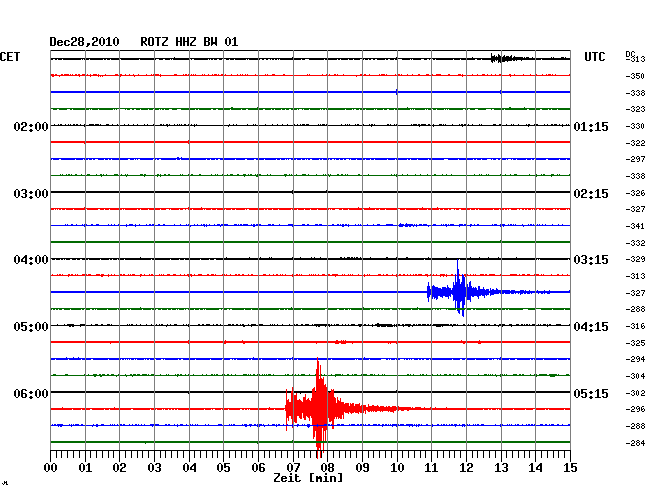Click the DC offset value -304
Viewport: 650px width, 494px height.
point(635,376)
